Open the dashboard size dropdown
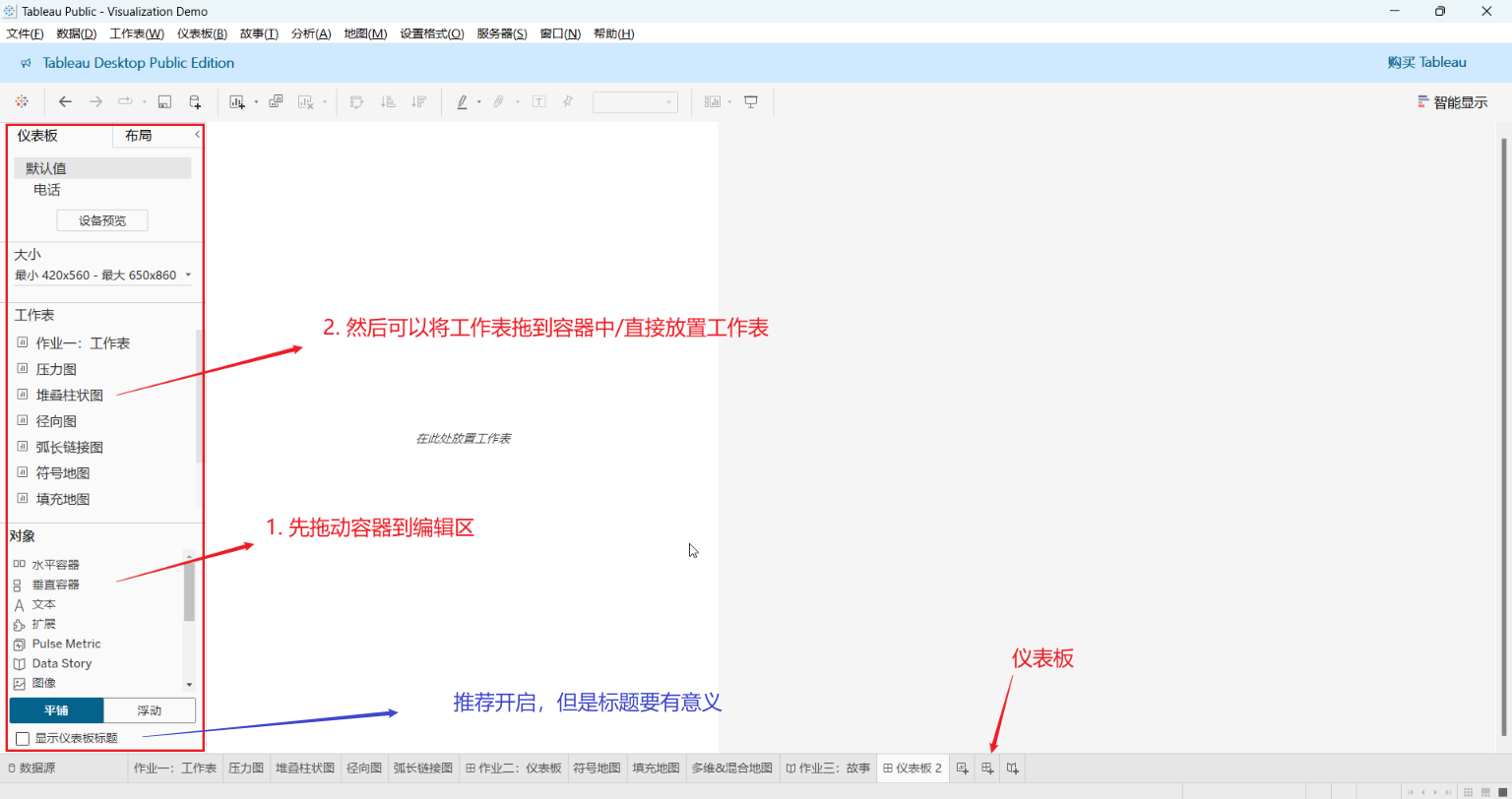The image size is (1512, 799). 188,276
